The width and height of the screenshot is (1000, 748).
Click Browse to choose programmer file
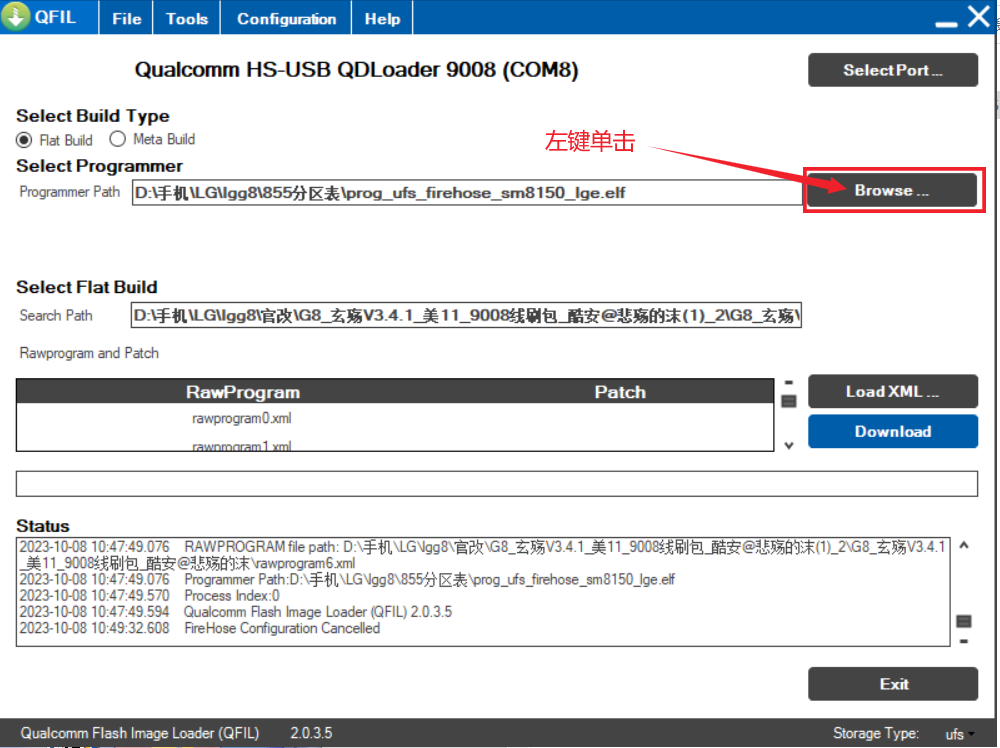[892, 190]
